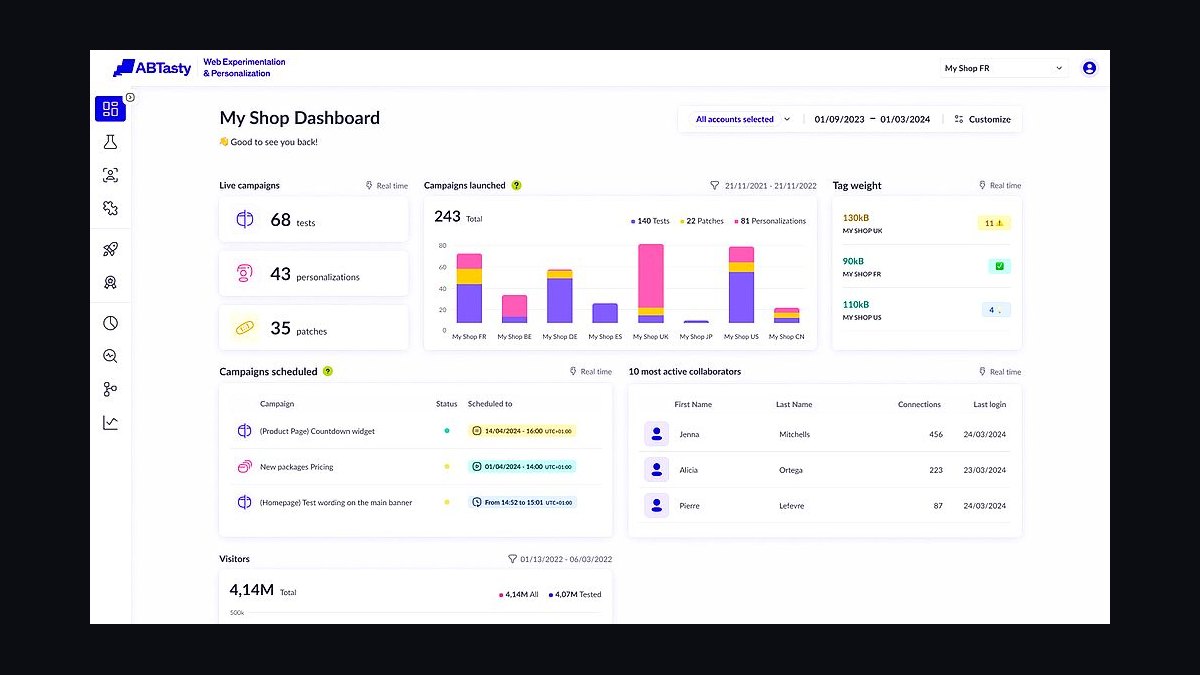Open the Dashboard sidebar icon

click(x=110, y=108)
